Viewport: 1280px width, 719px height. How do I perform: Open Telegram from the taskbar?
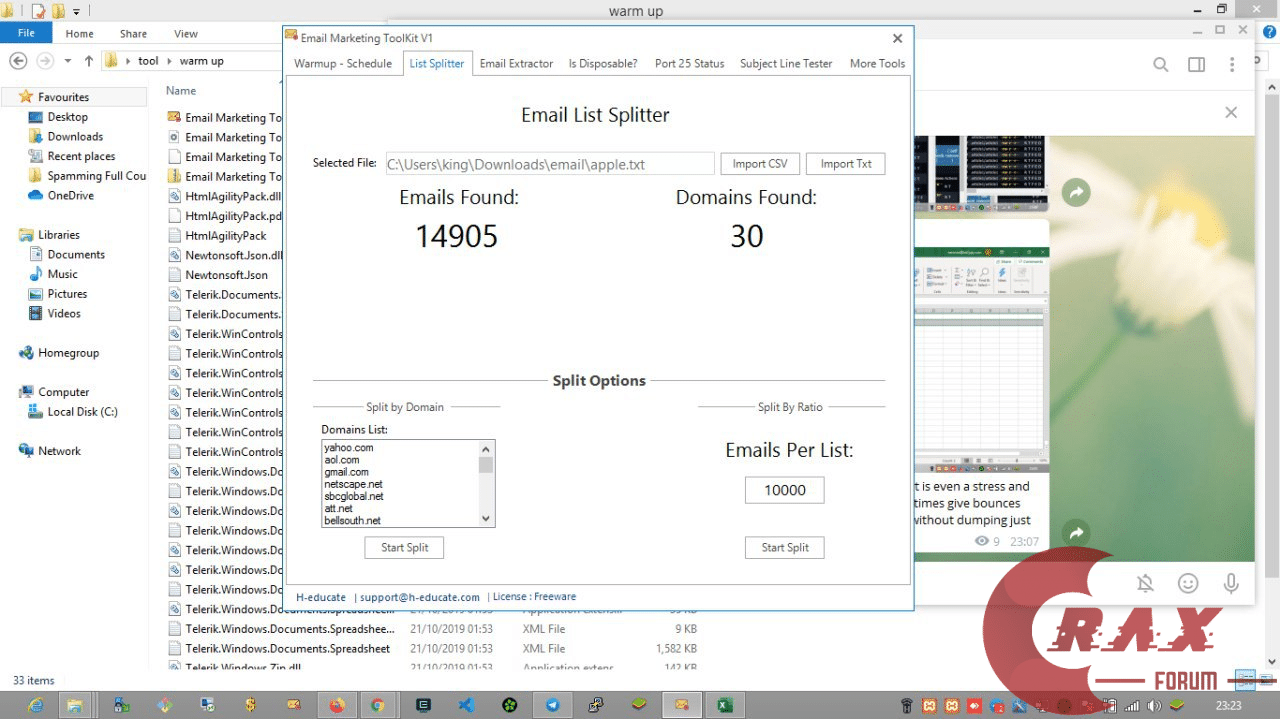552,704
